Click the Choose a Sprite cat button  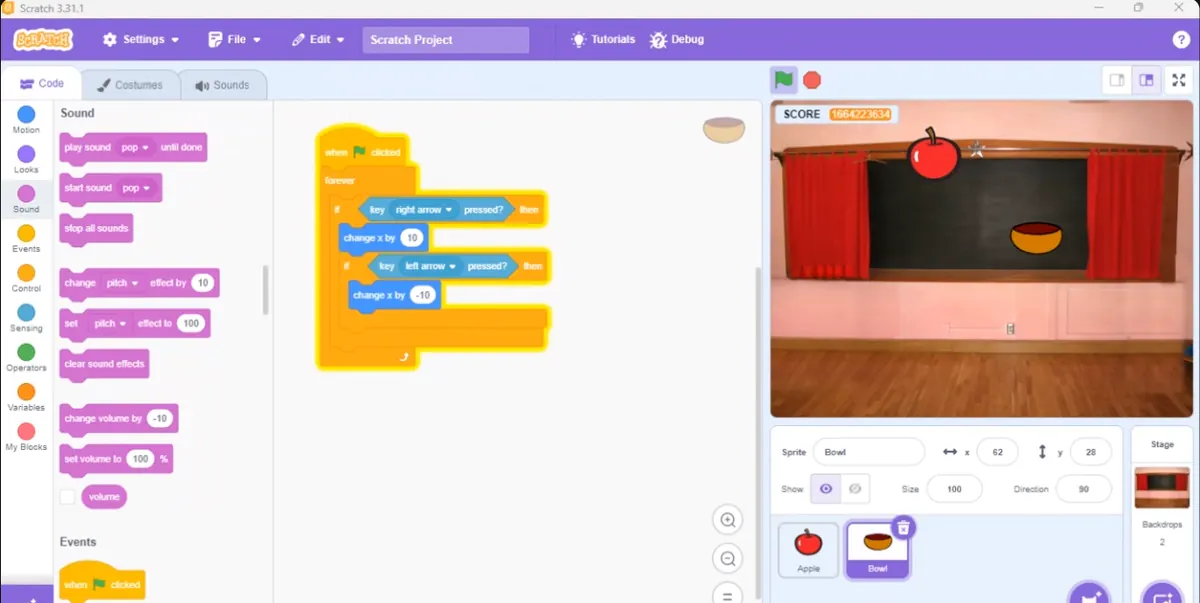coord(1088,594)
